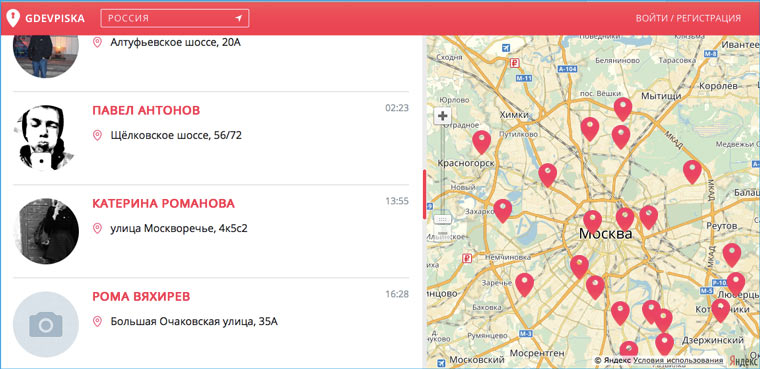Click the geolocation arrow in country field
Screen dimensions: 760x369
(x=238, y=18)
